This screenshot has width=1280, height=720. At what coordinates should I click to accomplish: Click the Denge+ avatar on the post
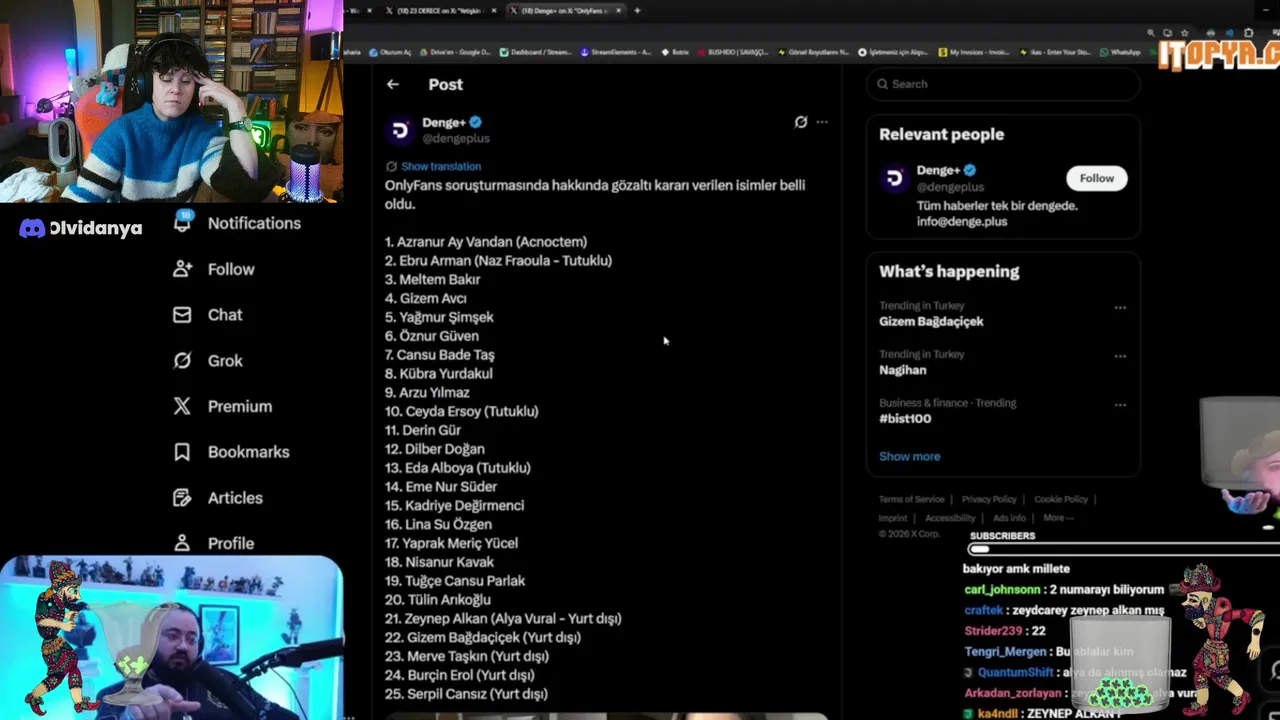click(400, 130)
